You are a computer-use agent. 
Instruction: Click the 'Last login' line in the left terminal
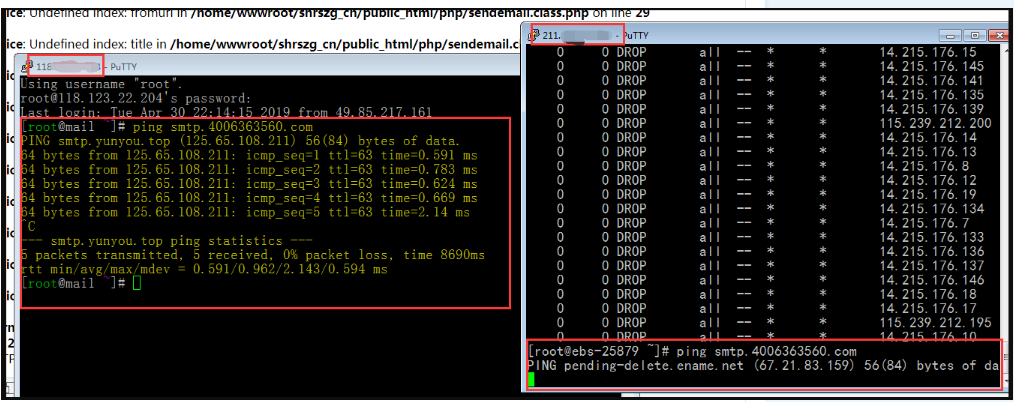(225, 113)
